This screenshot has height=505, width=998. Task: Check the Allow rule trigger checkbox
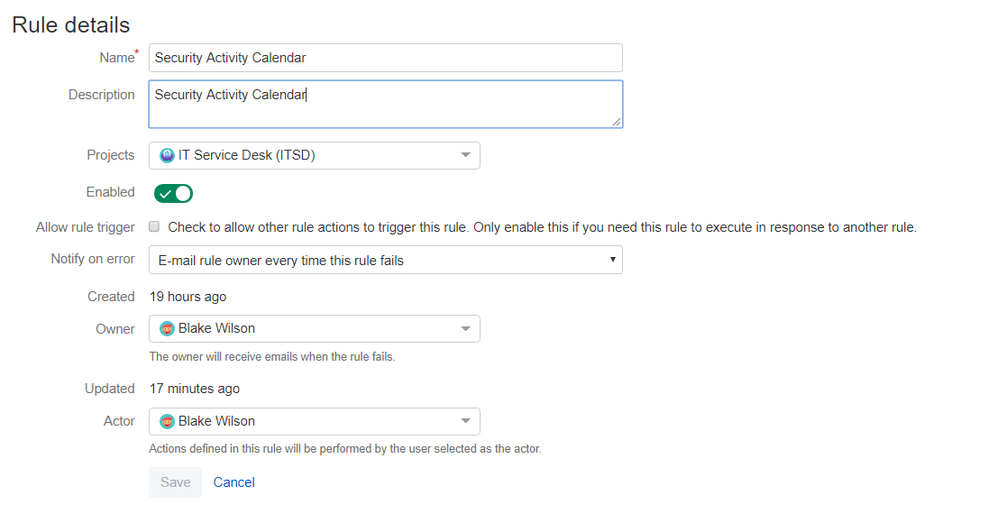(x=154, y=227)
